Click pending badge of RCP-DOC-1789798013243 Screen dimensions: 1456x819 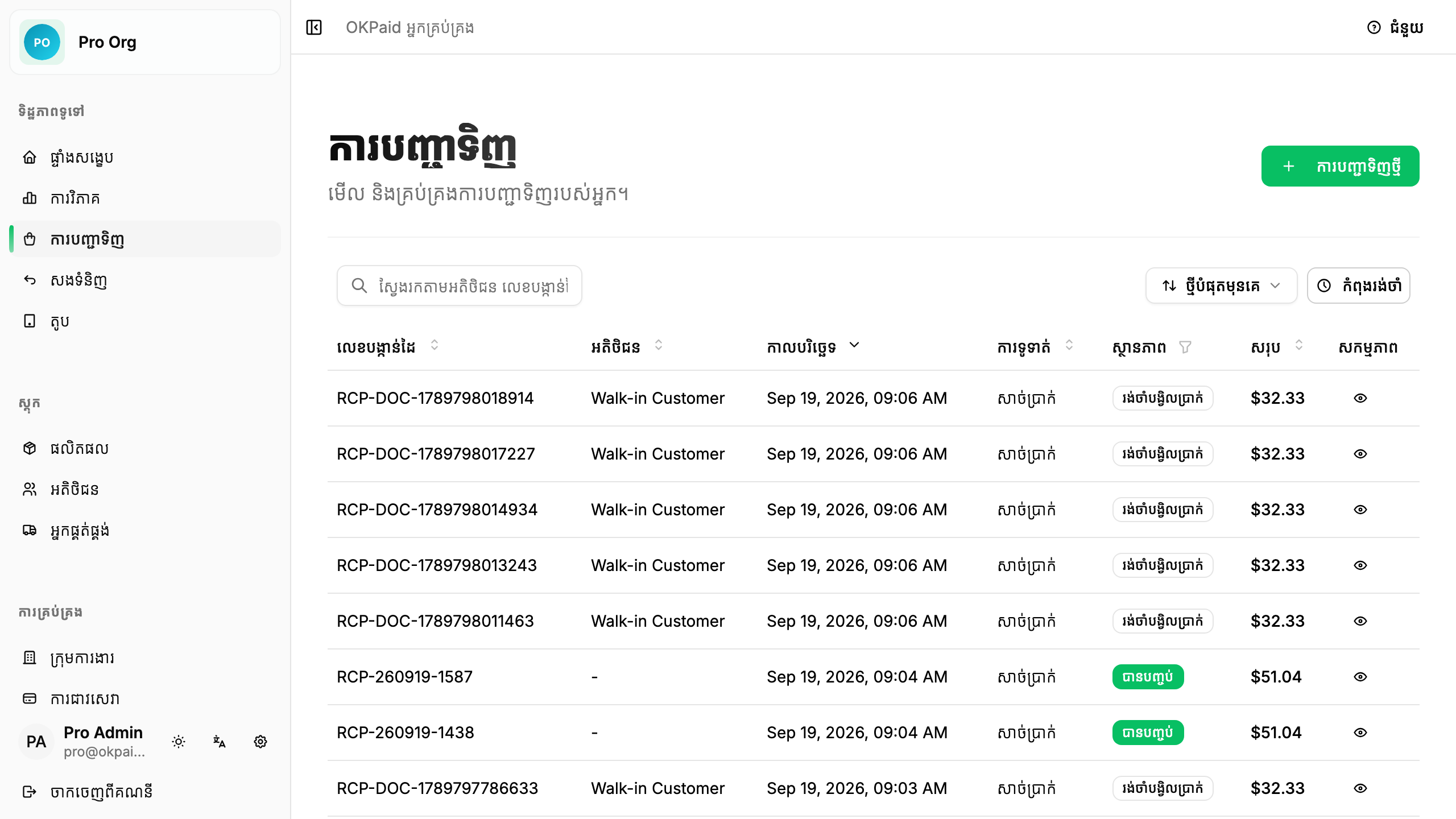pyautogui.click(x=1163, y=565)
